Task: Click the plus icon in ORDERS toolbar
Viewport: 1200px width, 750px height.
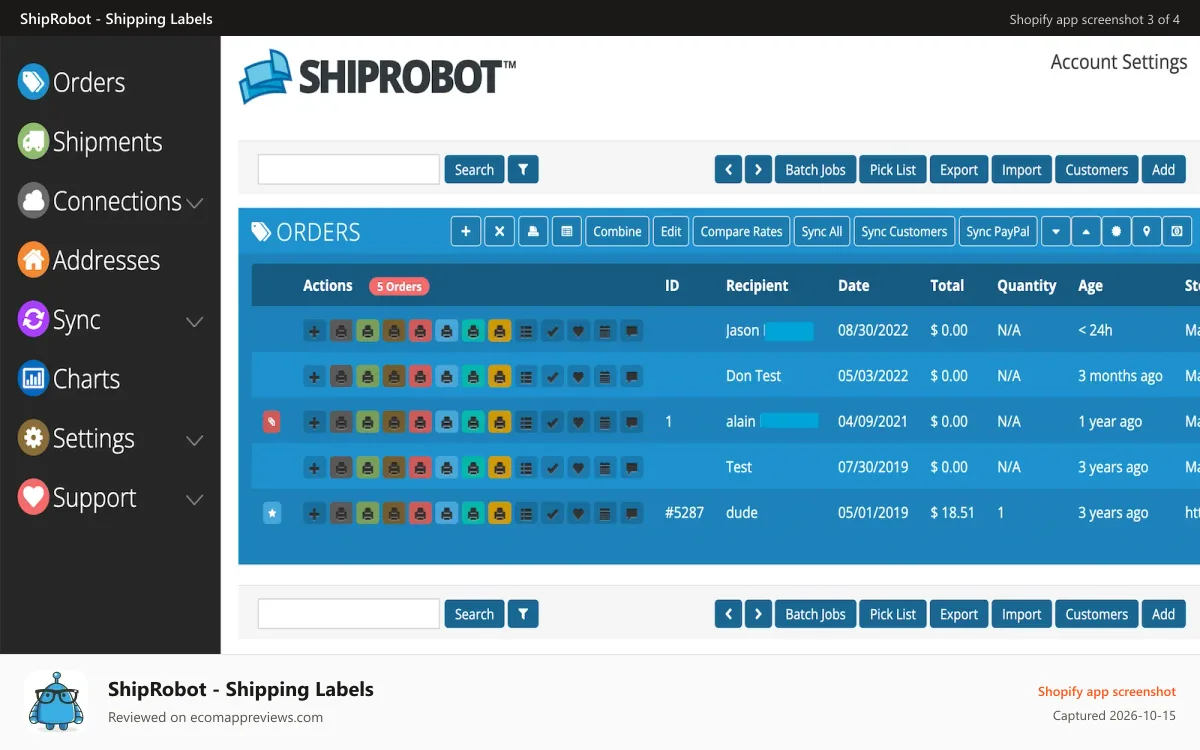Action: coord(465,231)
